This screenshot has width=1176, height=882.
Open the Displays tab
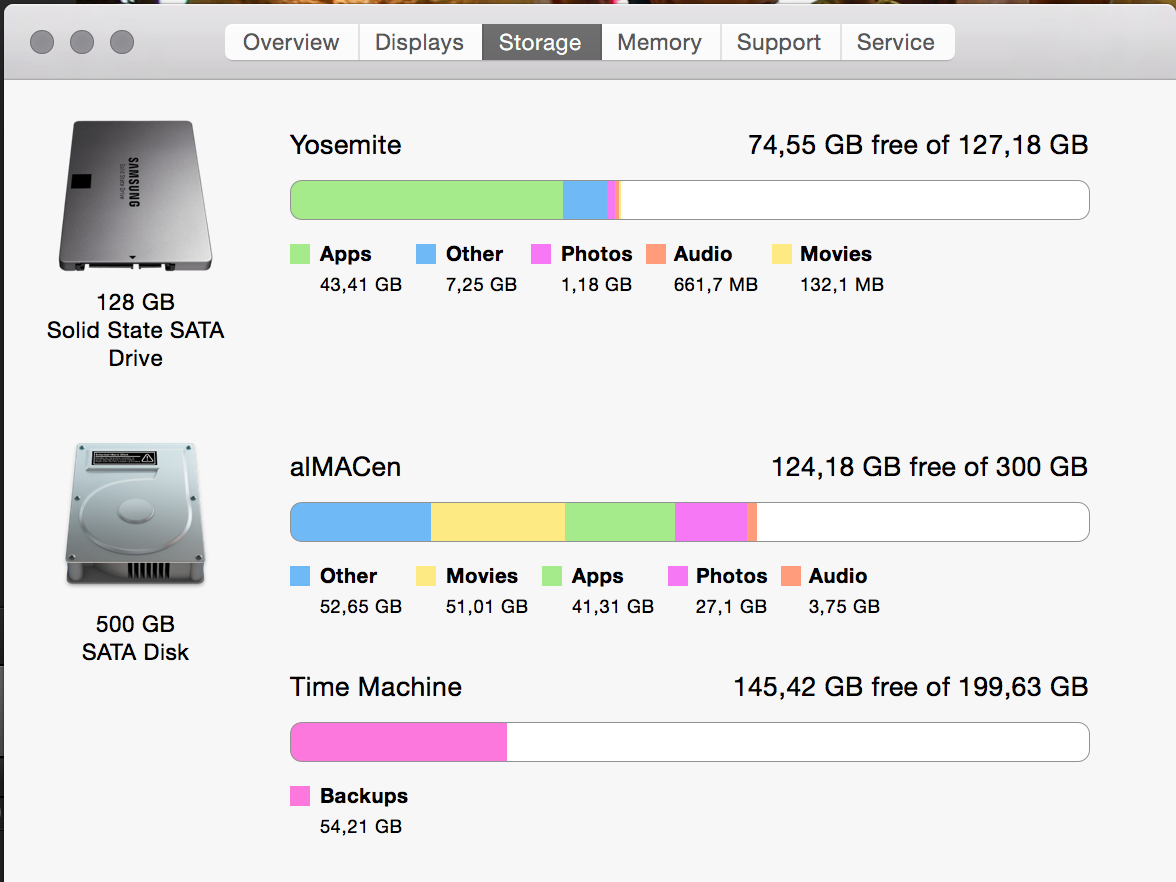pos(419,42)
